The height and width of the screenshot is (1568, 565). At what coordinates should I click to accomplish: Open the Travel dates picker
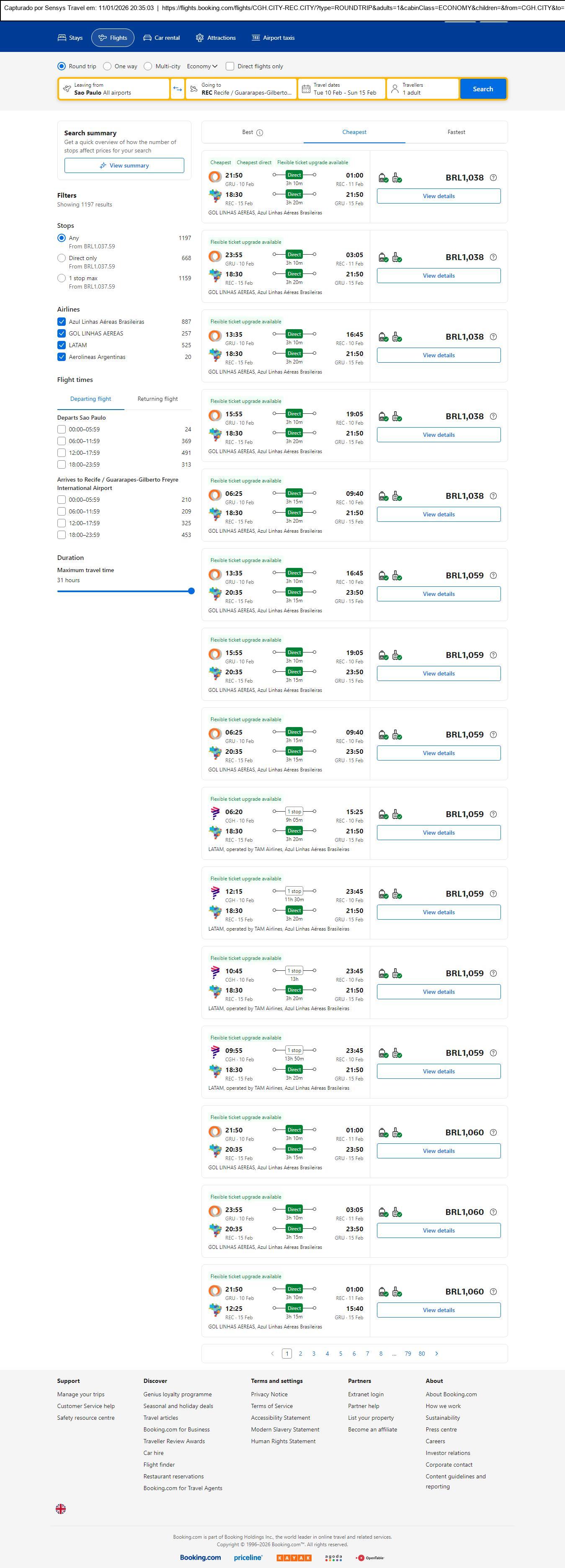click(x=342, y=89)
